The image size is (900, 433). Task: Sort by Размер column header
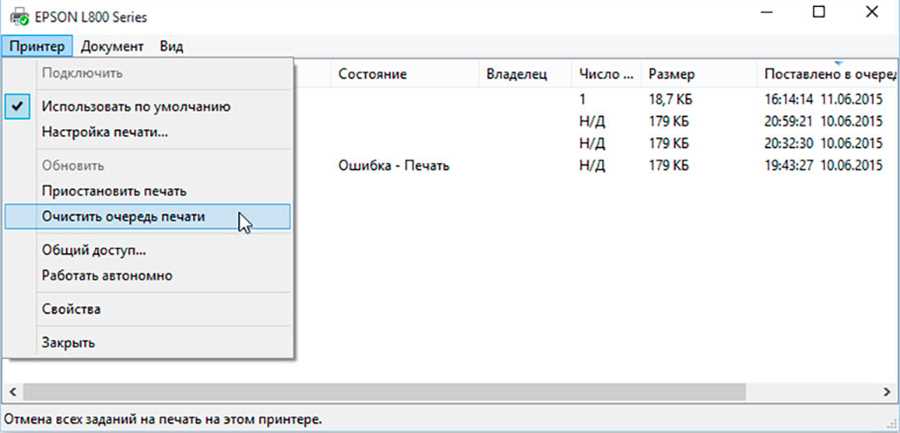671,74
